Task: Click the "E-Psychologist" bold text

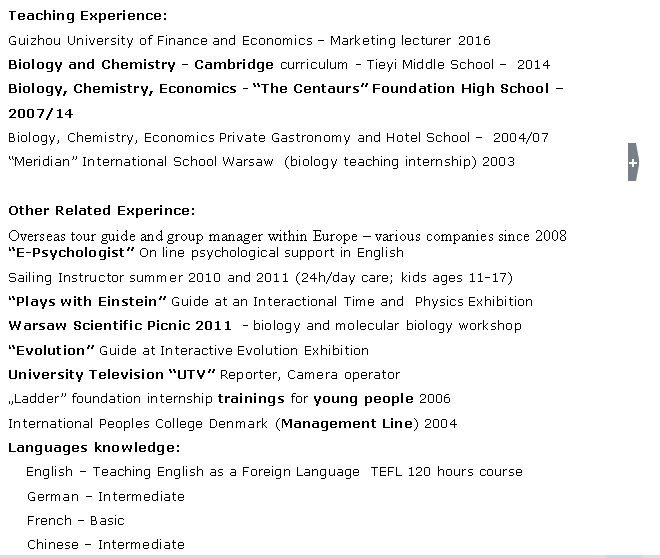Action: click(x=71, y=253)
